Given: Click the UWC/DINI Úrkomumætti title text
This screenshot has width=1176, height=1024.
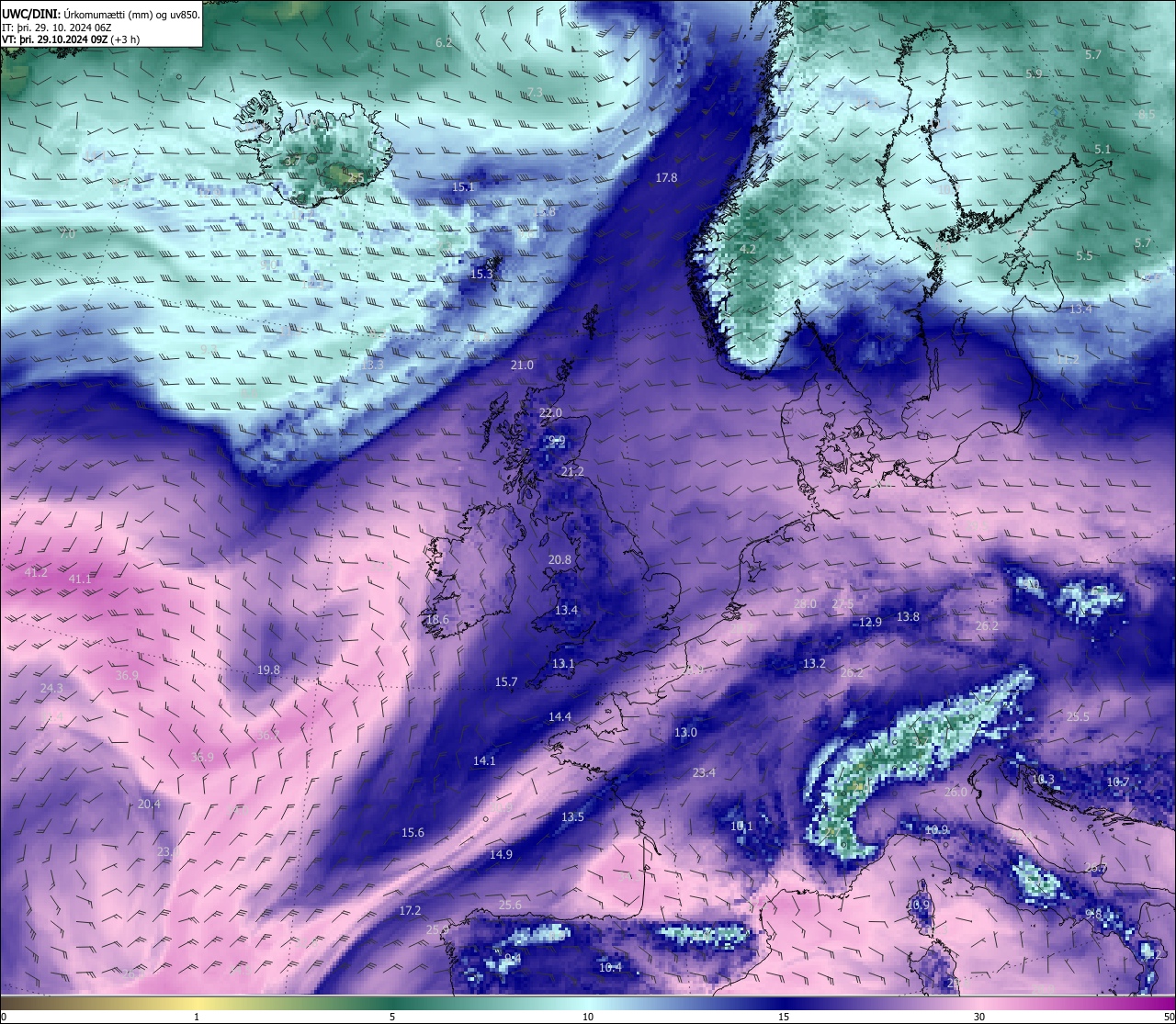Looking at the screenshot, I should tap(101, 13).
